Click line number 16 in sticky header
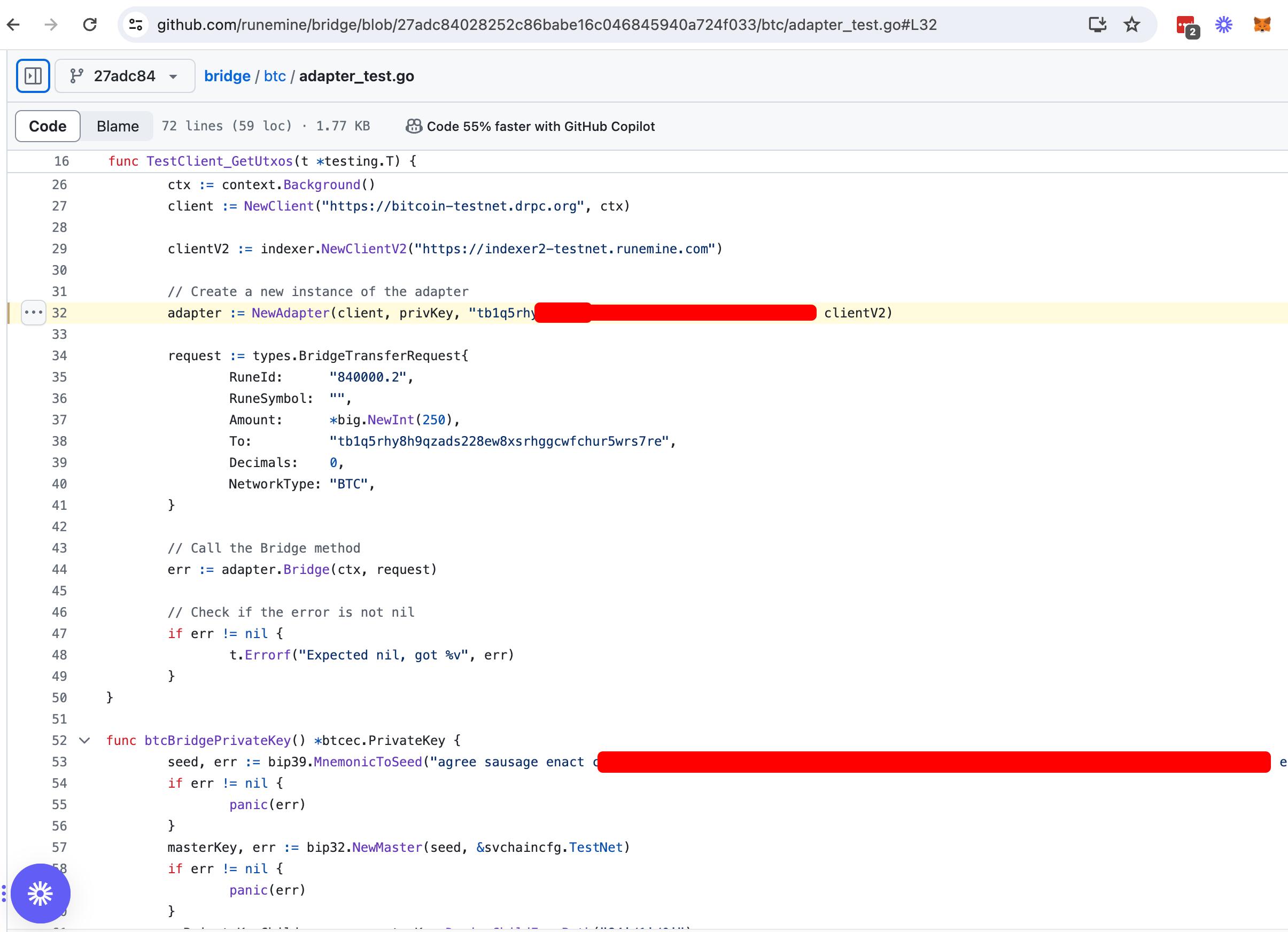Image resolution: width=1288 pixels, height=932 pixels. coord(61,161)
